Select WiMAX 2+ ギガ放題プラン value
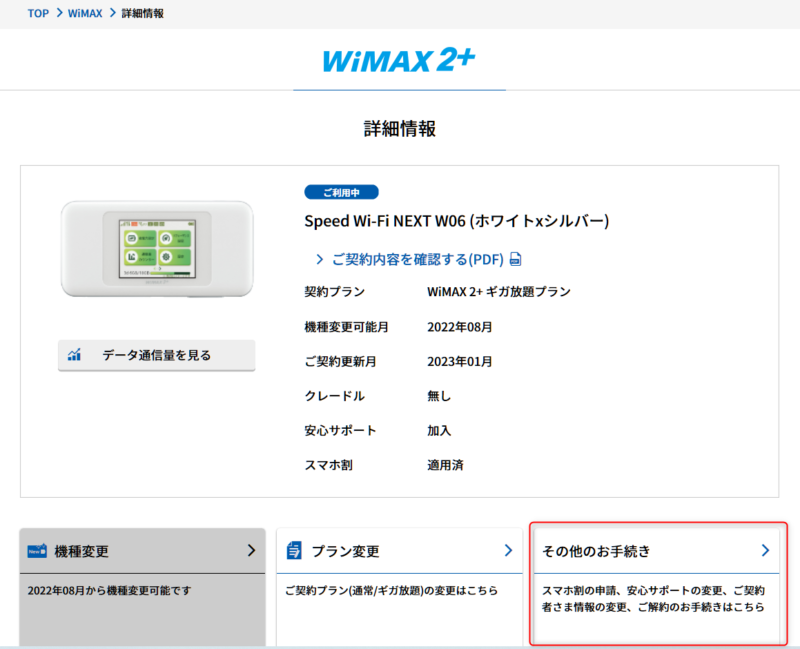The width and height of the screenshot is (800, 649). (x=499, y=292)
